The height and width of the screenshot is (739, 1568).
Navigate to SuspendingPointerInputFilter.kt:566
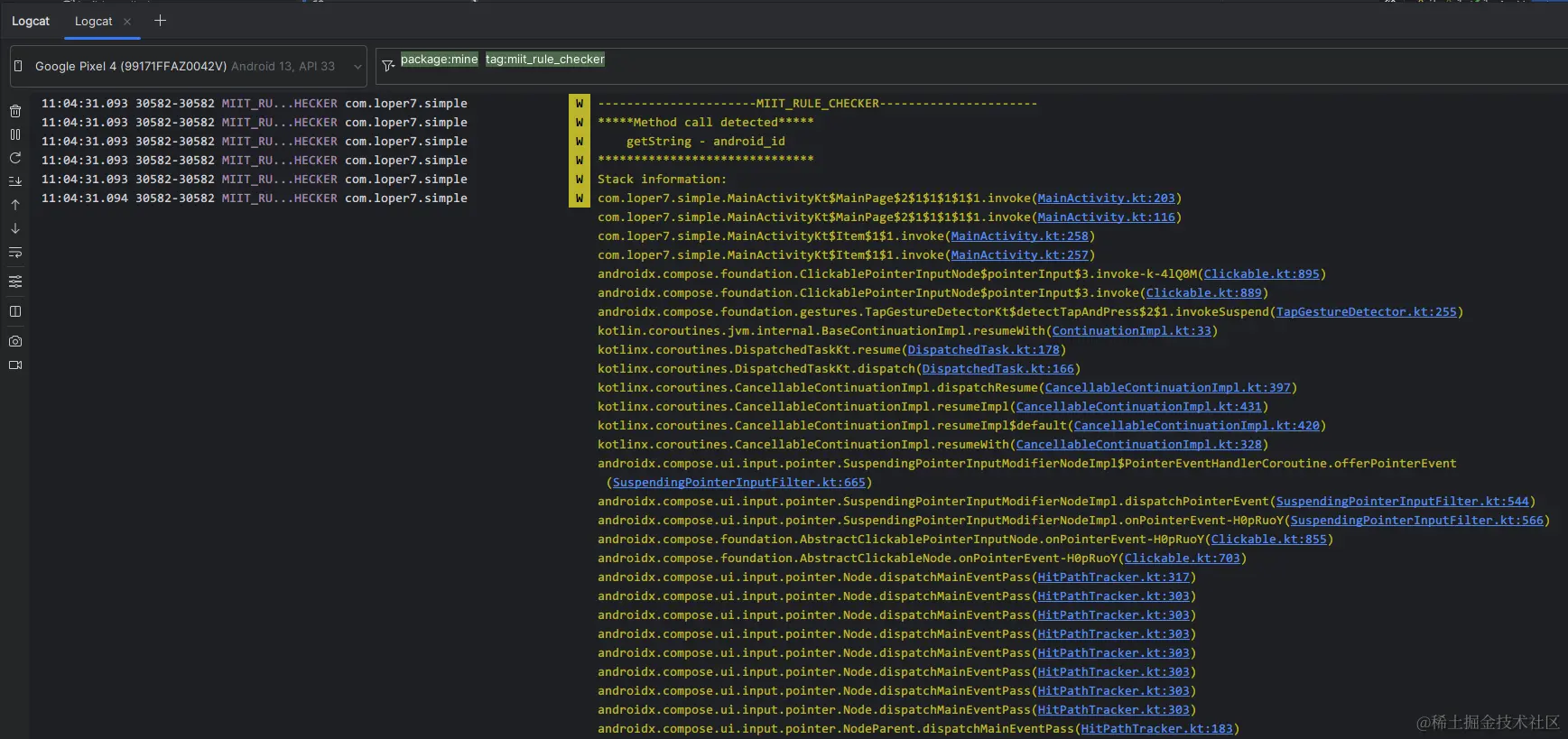coord(1416,520)
